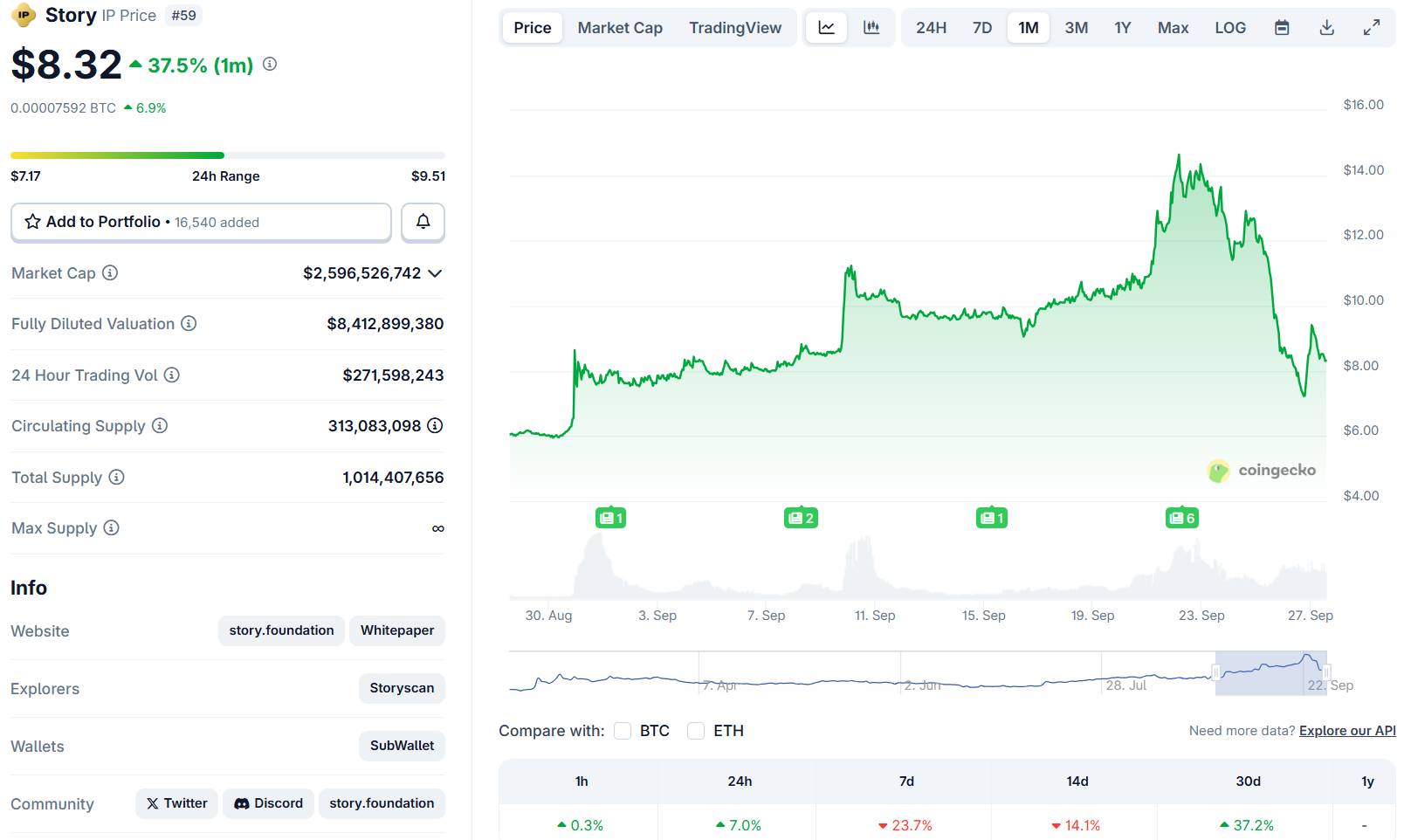Screen dimensions: 1411x840
Task: Expand chart to fullscreen icon
Action: point(1372,28)
